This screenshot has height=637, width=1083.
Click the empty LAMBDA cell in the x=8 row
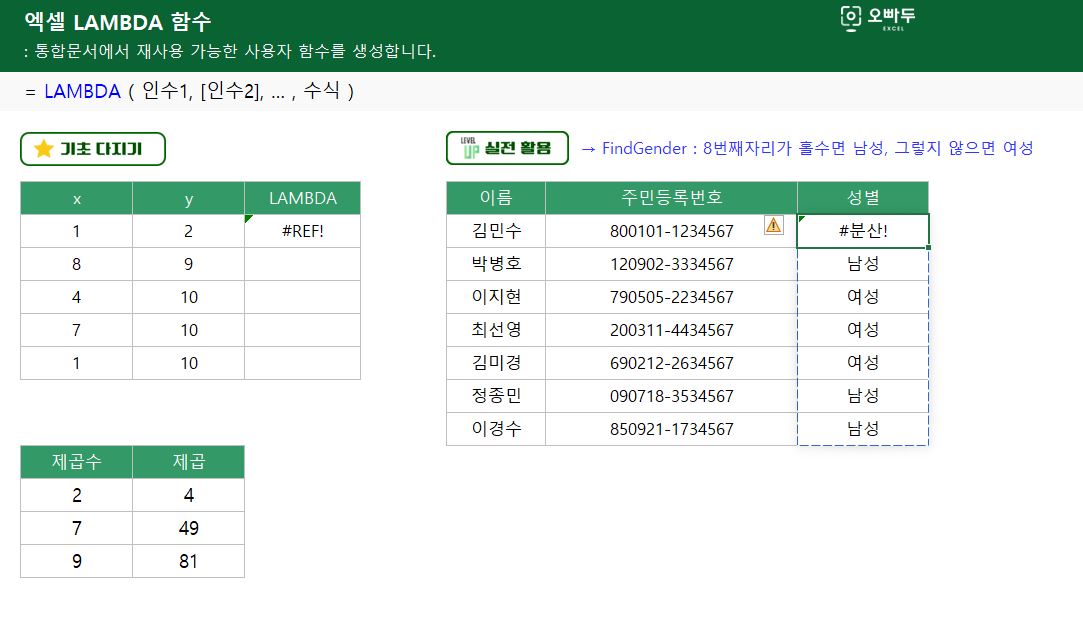pyautogui.click(x=303, y=264)
